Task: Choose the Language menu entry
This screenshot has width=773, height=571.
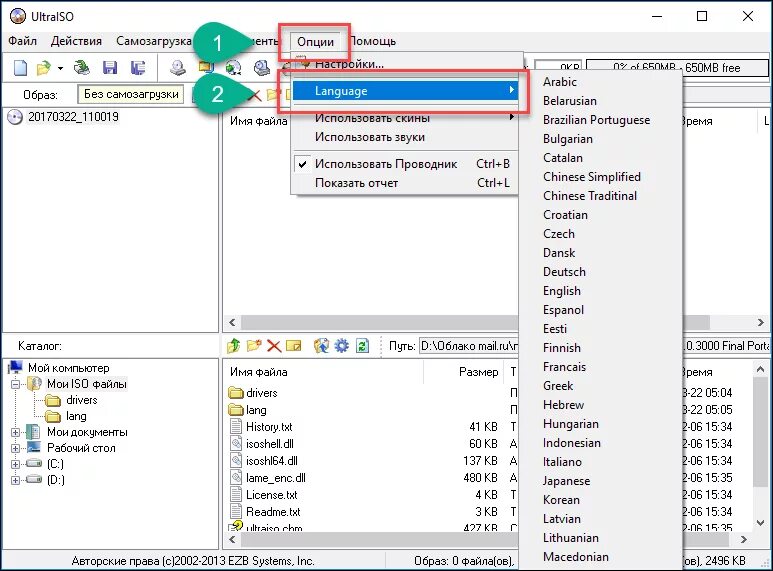Action: 404,91
